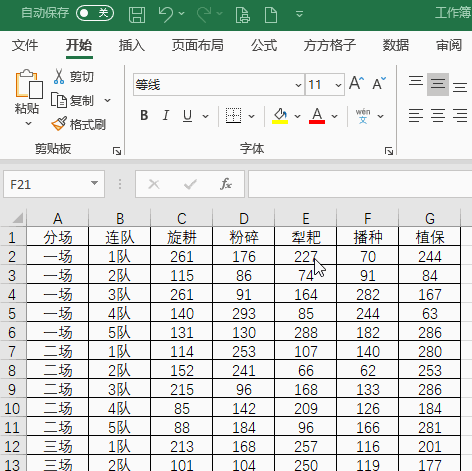This screenshot has height=471, width=472.
Task: Select row 7 header
Action: tap(13, 351)
